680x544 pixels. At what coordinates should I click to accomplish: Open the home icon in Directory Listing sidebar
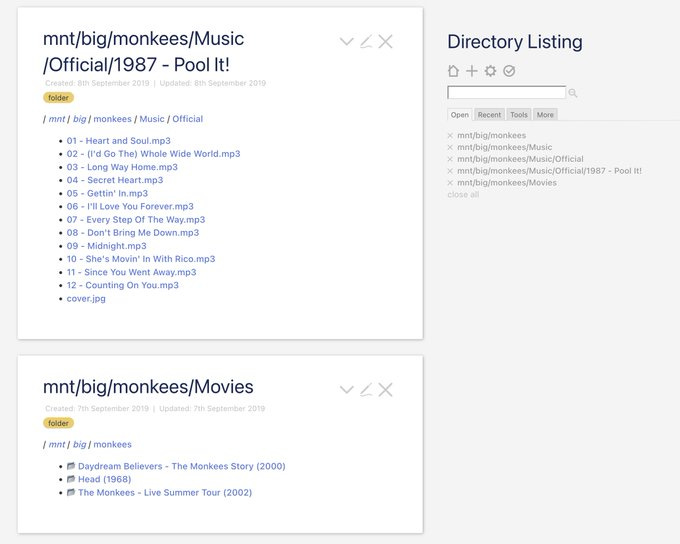point(453,71)
